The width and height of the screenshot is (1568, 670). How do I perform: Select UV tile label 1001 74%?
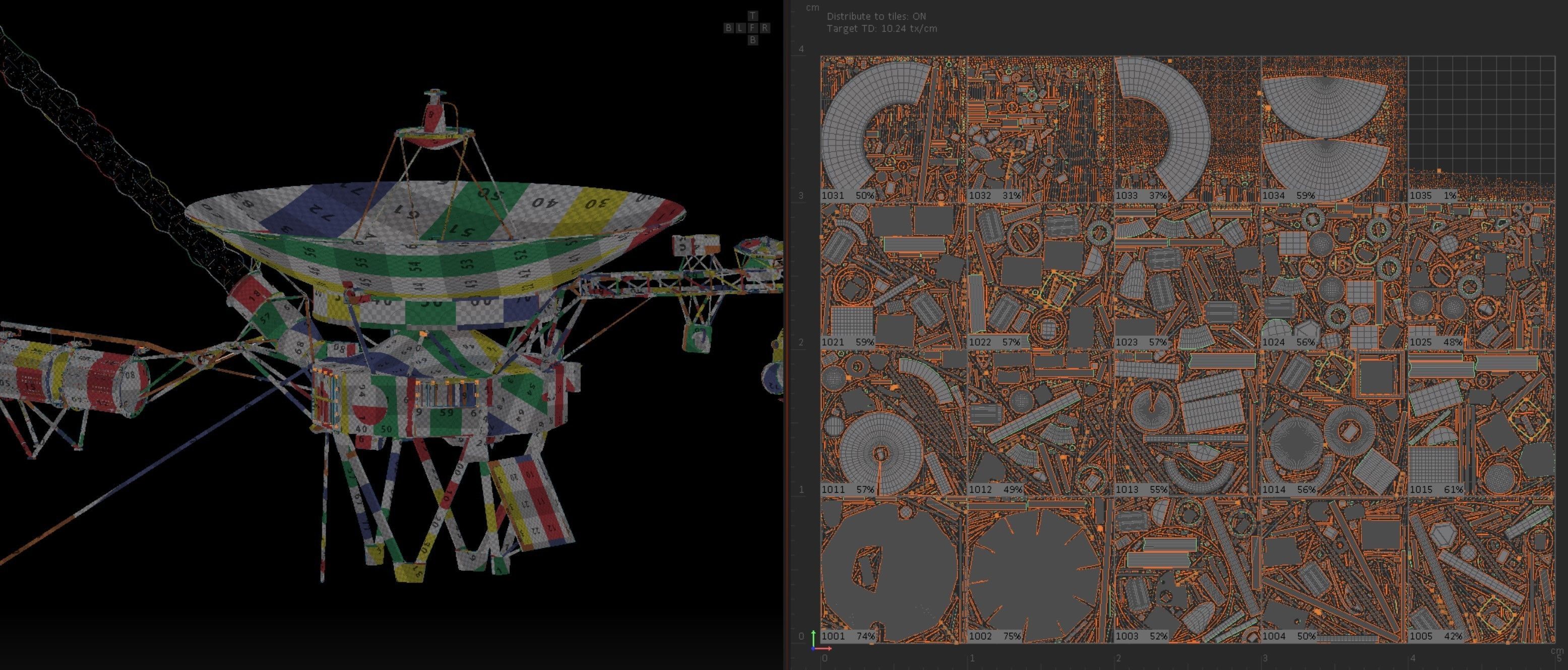pos(848,636)
